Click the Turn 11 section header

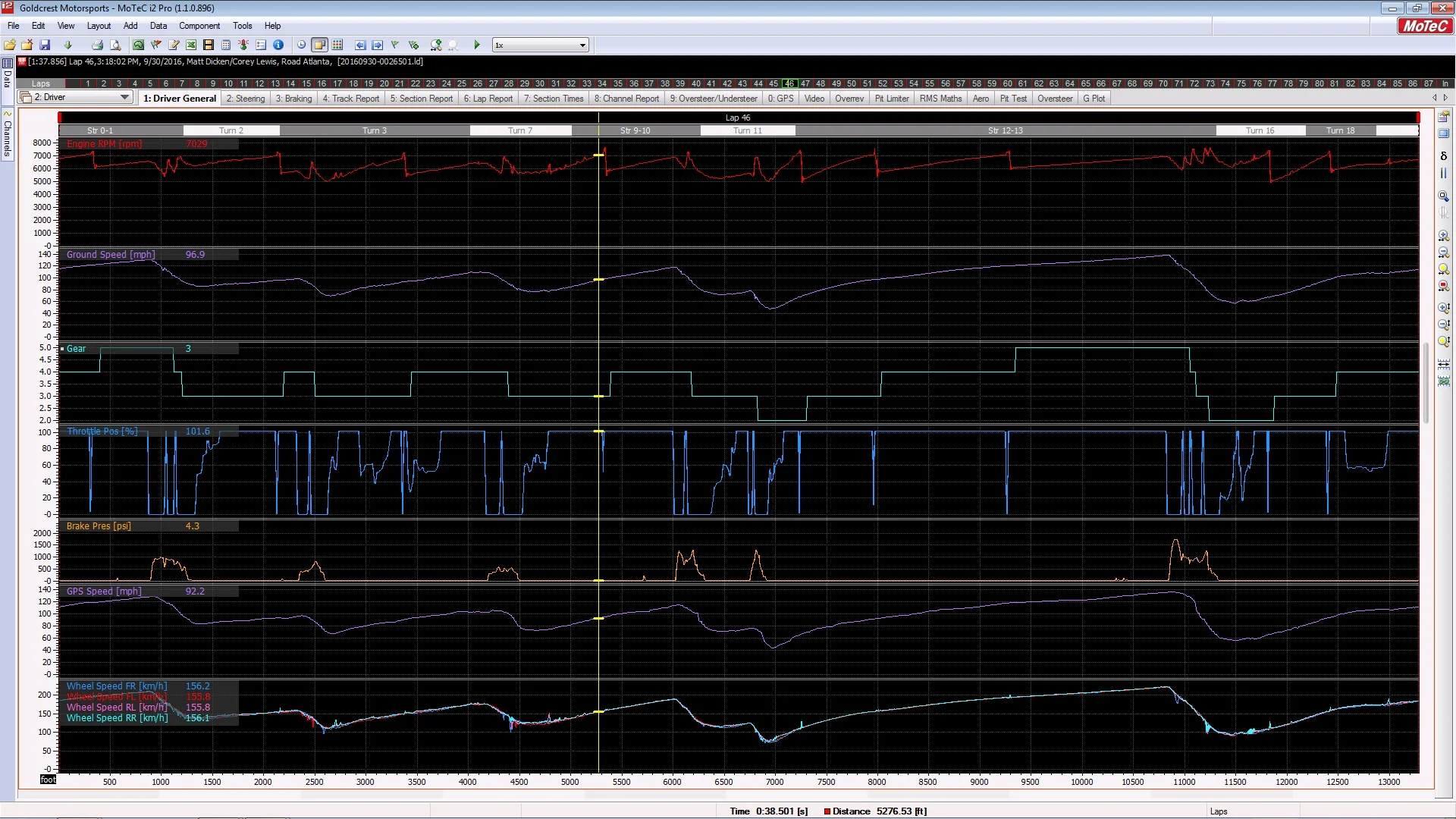point(747,130)
